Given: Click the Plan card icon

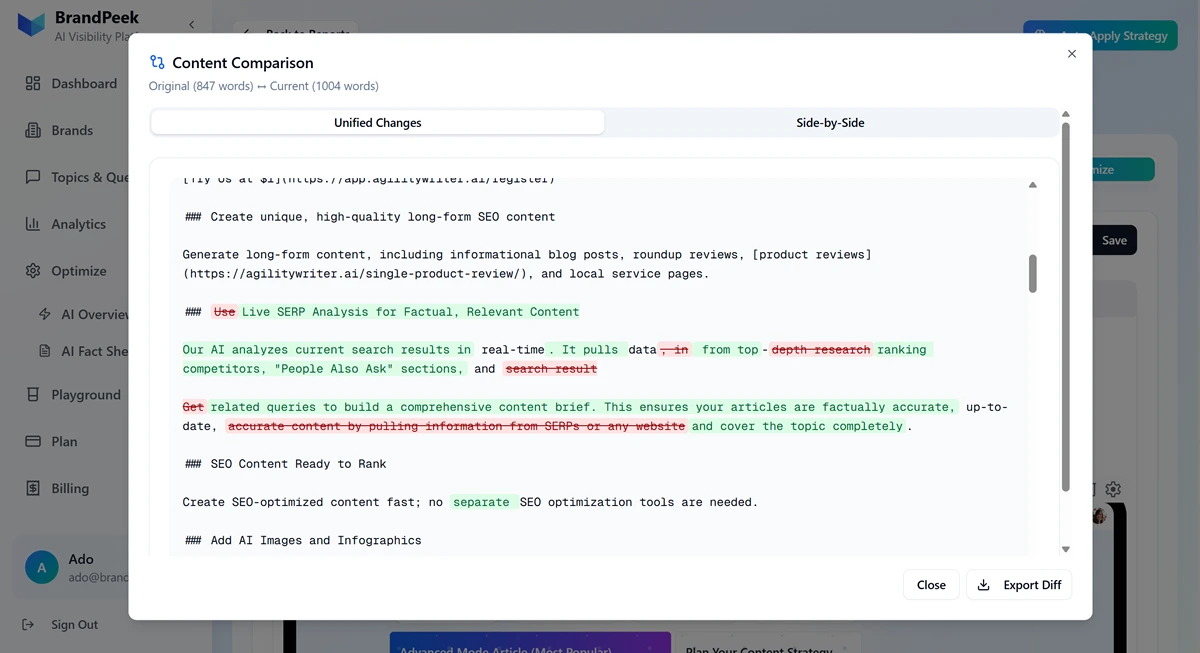Looking at the screenshot, I should point(33,441).
